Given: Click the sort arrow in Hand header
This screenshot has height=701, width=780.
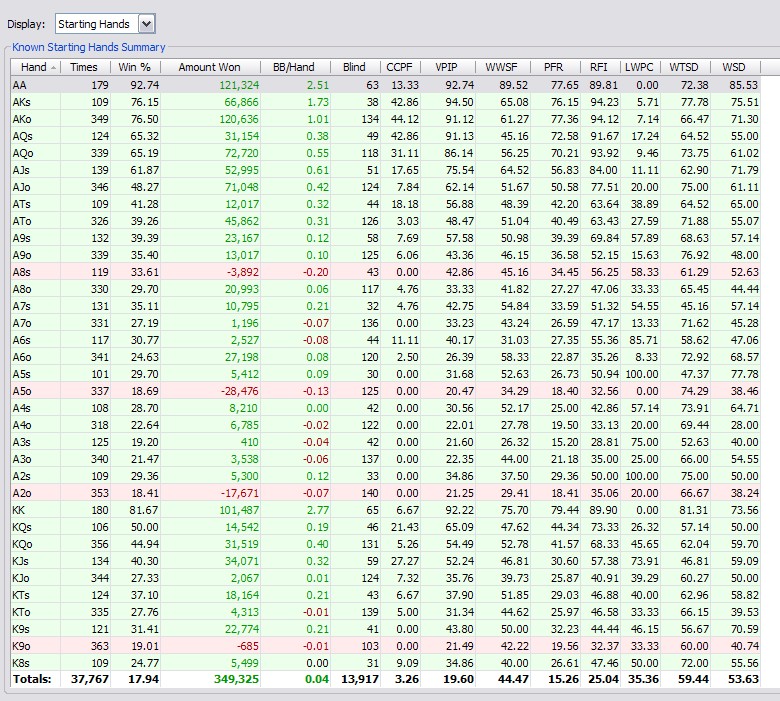Looking at the screenshot, I should click(x=53, y=68).
